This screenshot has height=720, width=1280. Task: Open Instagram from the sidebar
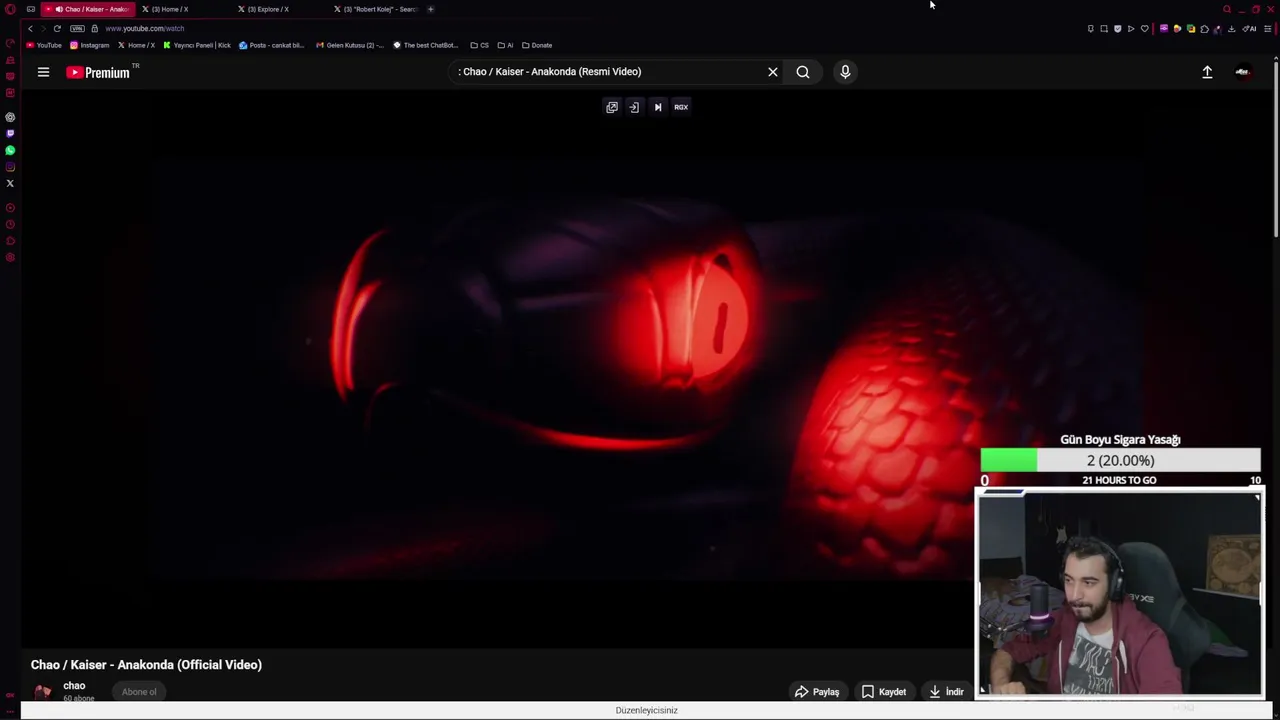(x=10, y=167)
